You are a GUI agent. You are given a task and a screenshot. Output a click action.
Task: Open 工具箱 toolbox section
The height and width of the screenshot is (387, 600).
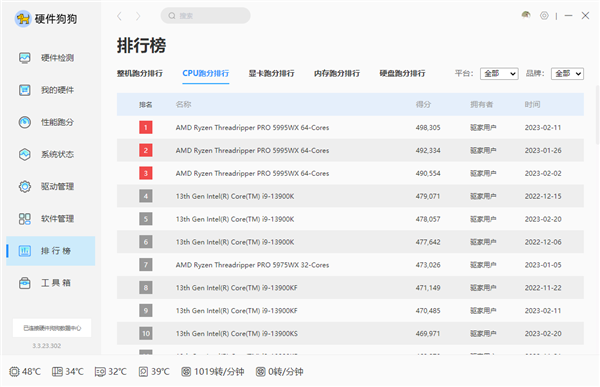[50, 283]
